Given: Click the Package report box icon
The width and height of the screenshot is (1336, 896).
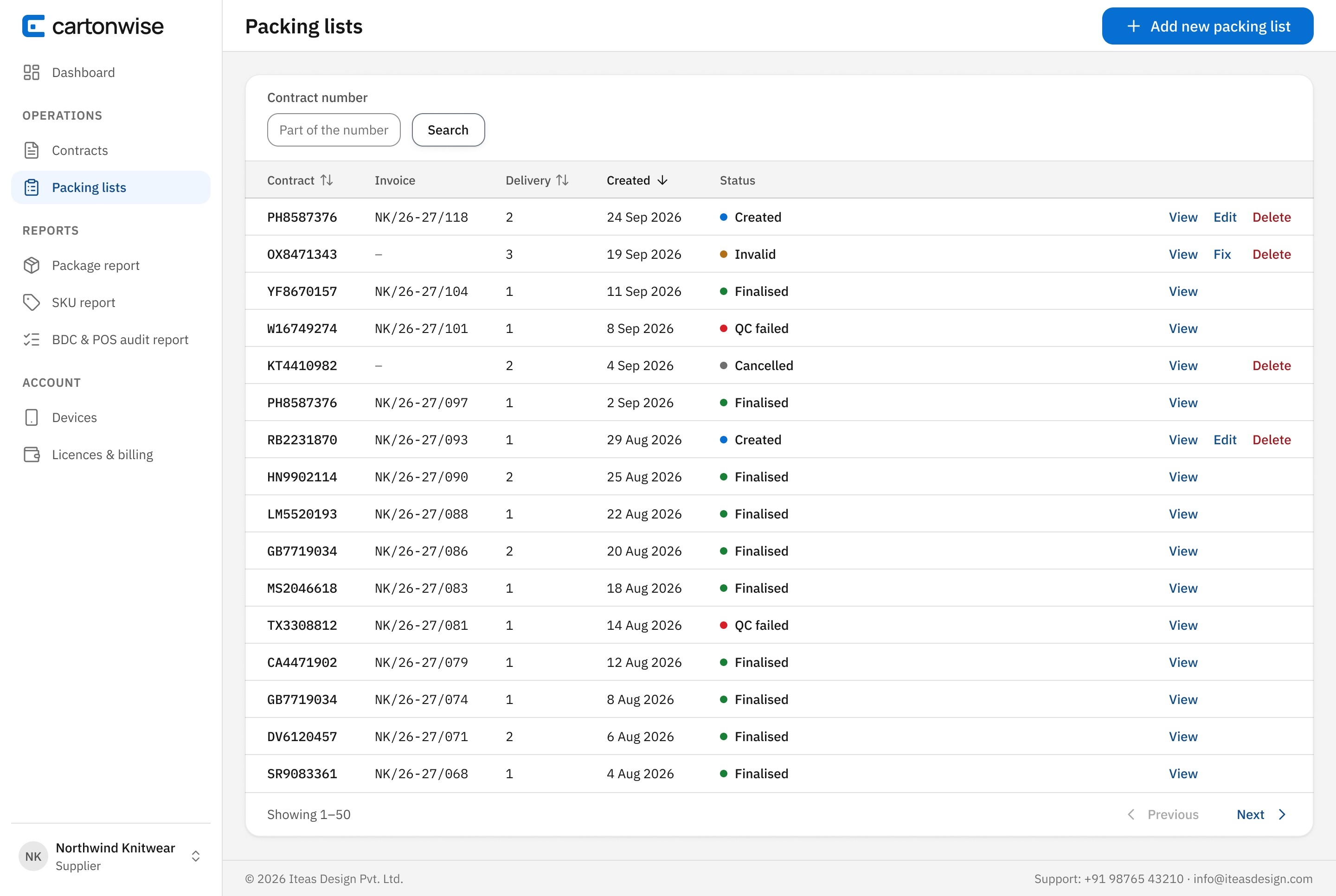Looking at the screenshot, I should (x=32, y=265).
